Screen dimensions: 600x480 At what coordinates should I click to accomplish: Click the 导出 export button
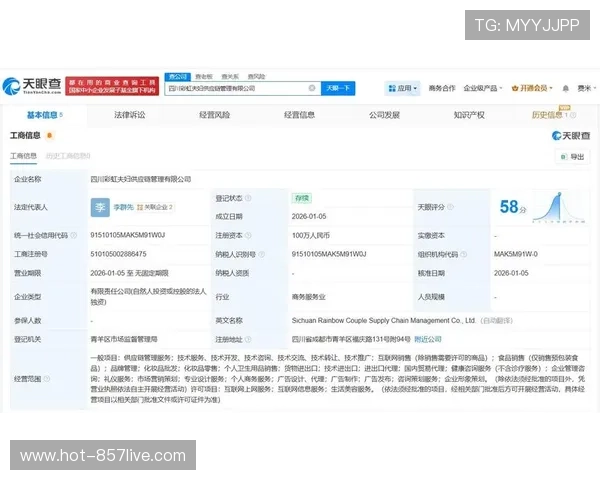tap(572, 157)
